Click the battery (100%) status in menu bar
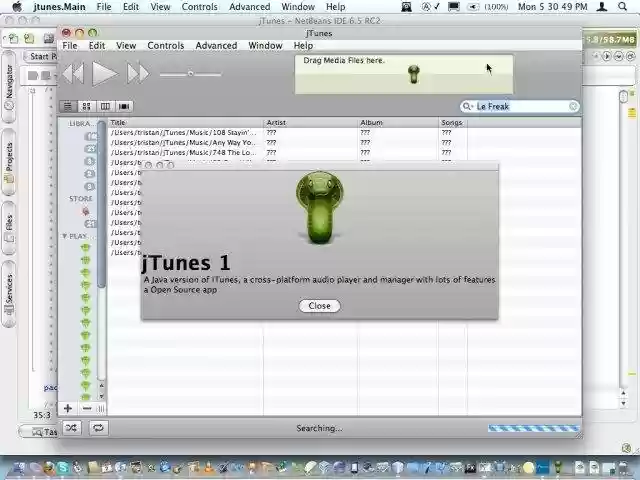Screen dimensions: 640x480 (x=488, y=7)
